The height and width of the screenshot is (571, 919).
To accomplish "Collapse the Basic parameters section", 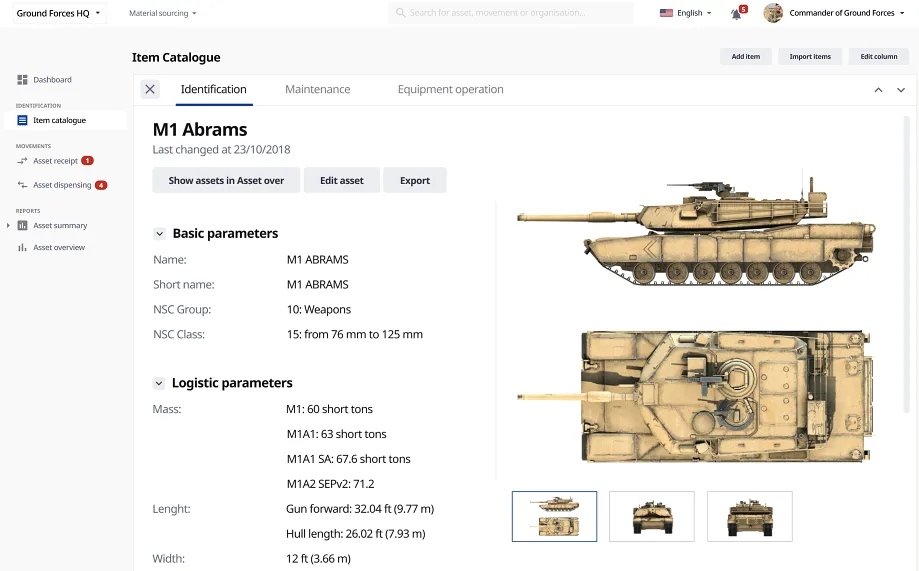I will (x=159, y=234).
